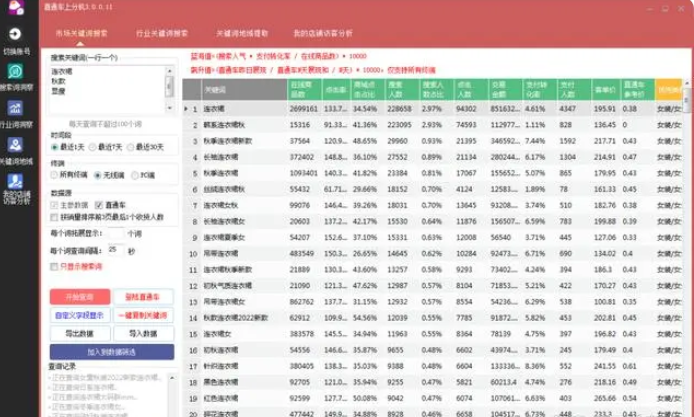Select the 最近7天 radio button
This screenshot has width=694, height=417.
pos(93,147)
